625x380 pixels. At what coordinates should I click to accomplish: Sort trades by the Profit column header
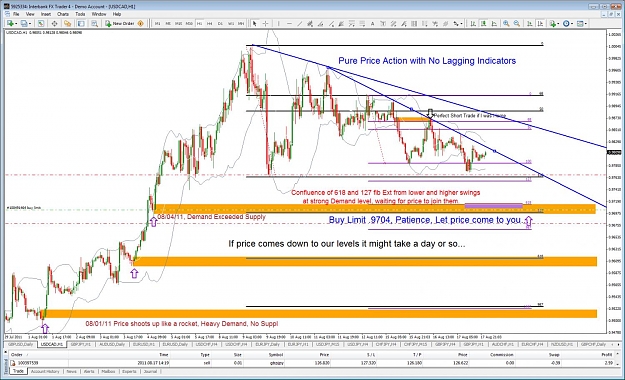click(607, 354)
